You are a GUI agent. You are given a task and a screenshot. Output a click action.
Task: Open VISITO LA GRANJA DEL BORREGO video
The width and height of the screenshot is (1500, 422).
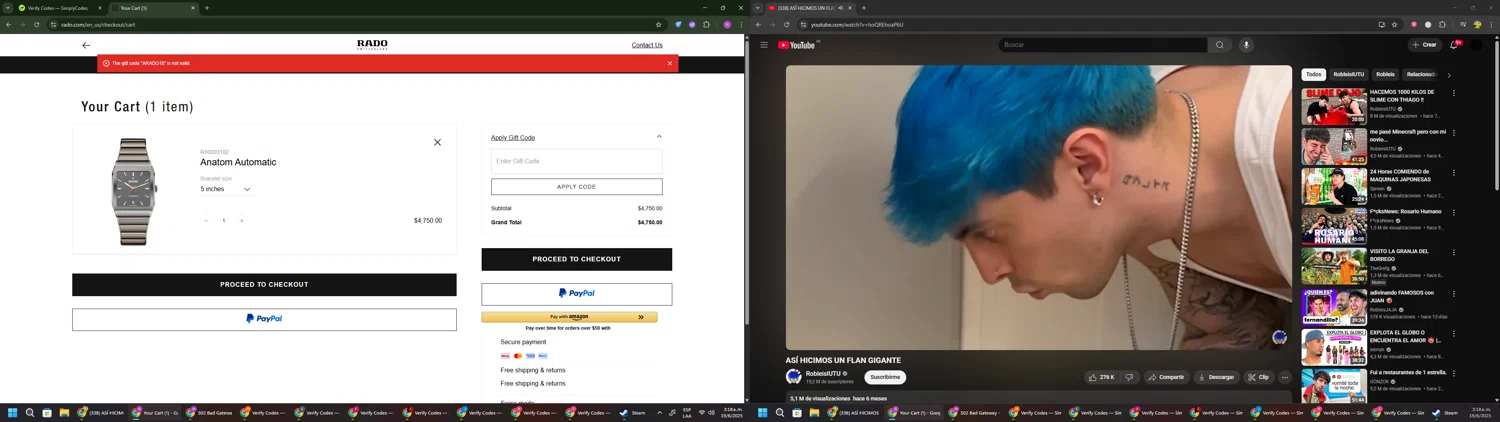tap(1334, 266)
